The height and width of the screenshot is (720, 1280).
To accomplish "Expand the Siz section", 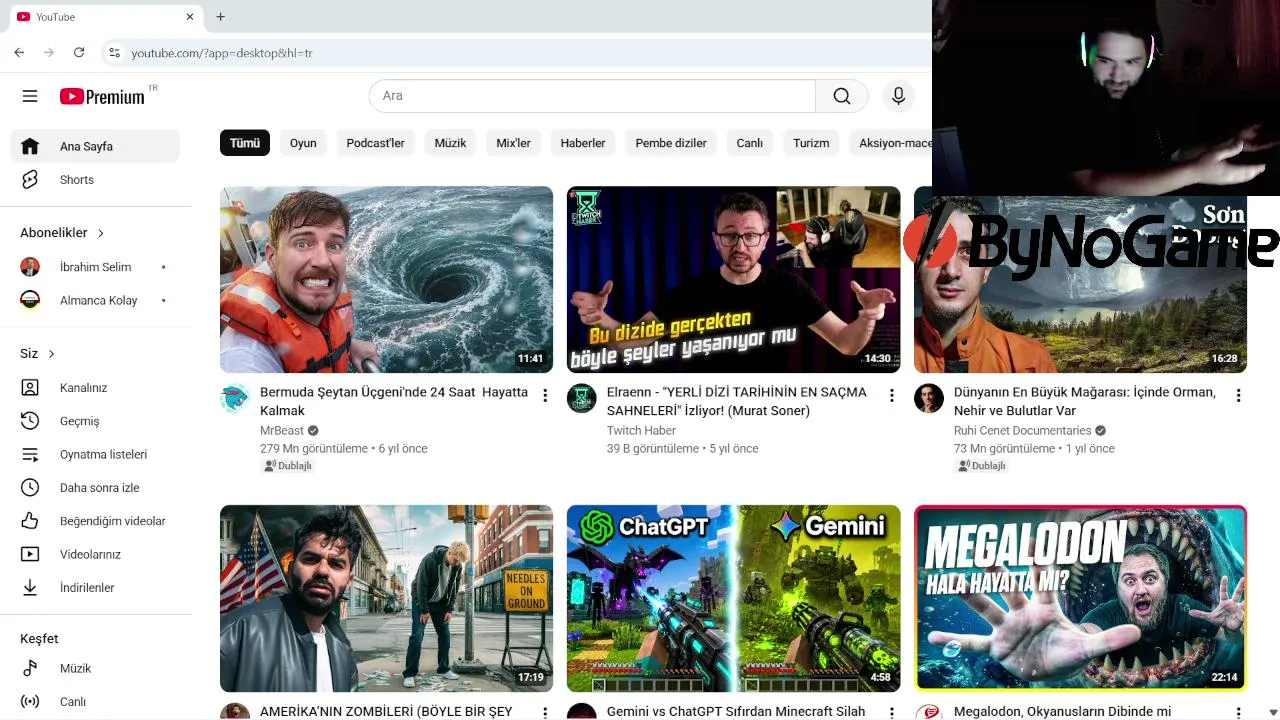I will click(x=38, y=354).
